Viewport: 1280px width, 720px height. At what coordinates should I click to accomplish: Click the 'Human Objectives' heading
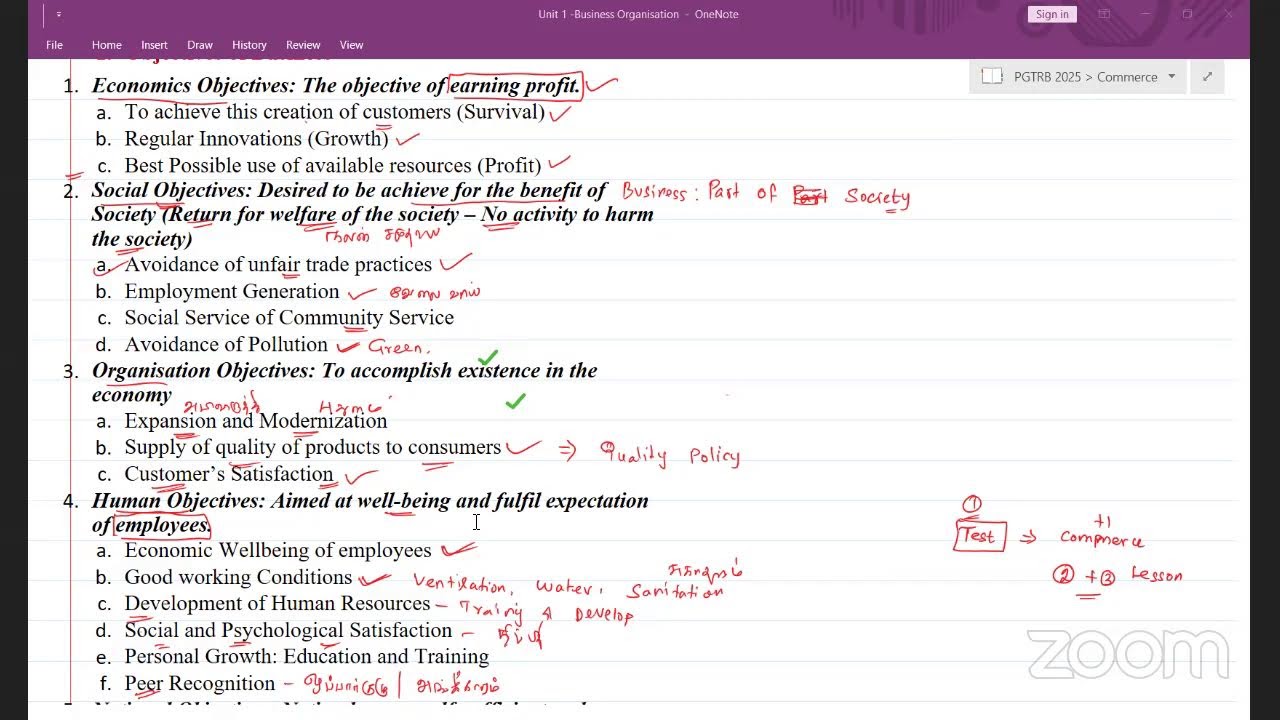[x=178, y=501]
